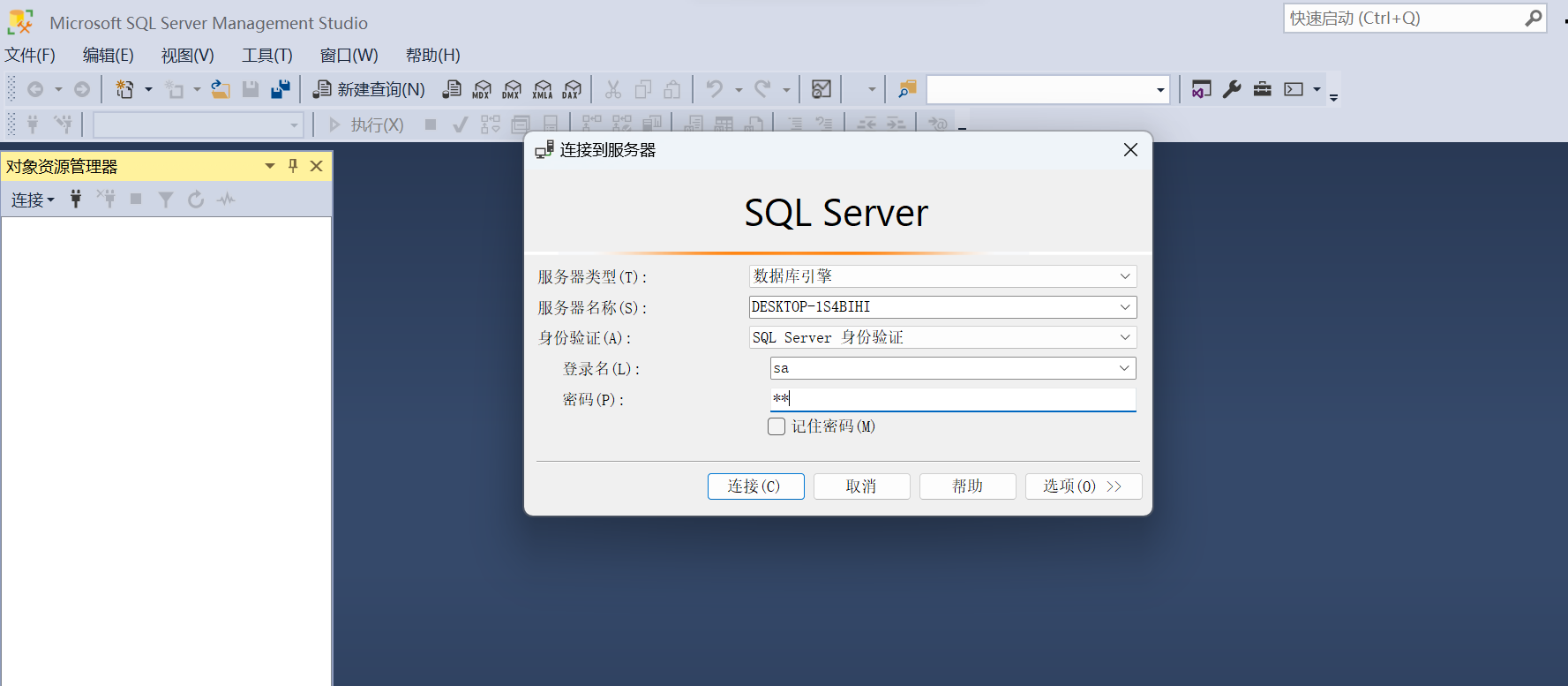
Task: Click the Add New Item icon
Action: [175, 89]
